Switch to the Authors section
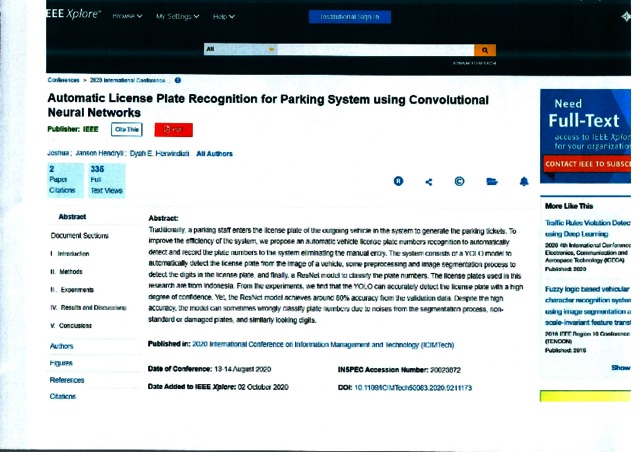Screen dimensions: 640x452 click(x=62, y=345)
